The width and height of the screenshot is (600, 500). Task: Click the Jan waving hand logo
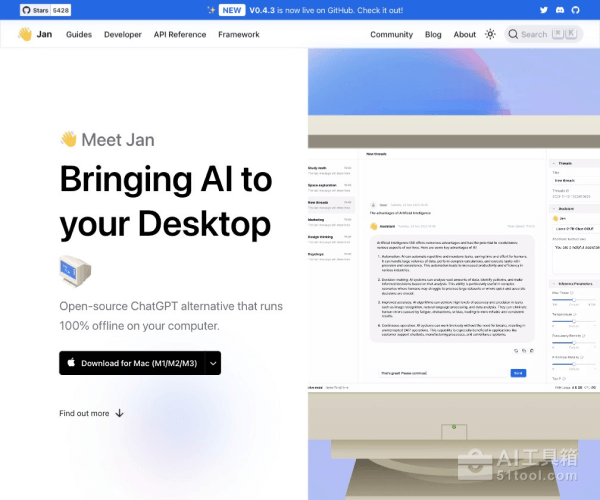[x=25, y=34]
